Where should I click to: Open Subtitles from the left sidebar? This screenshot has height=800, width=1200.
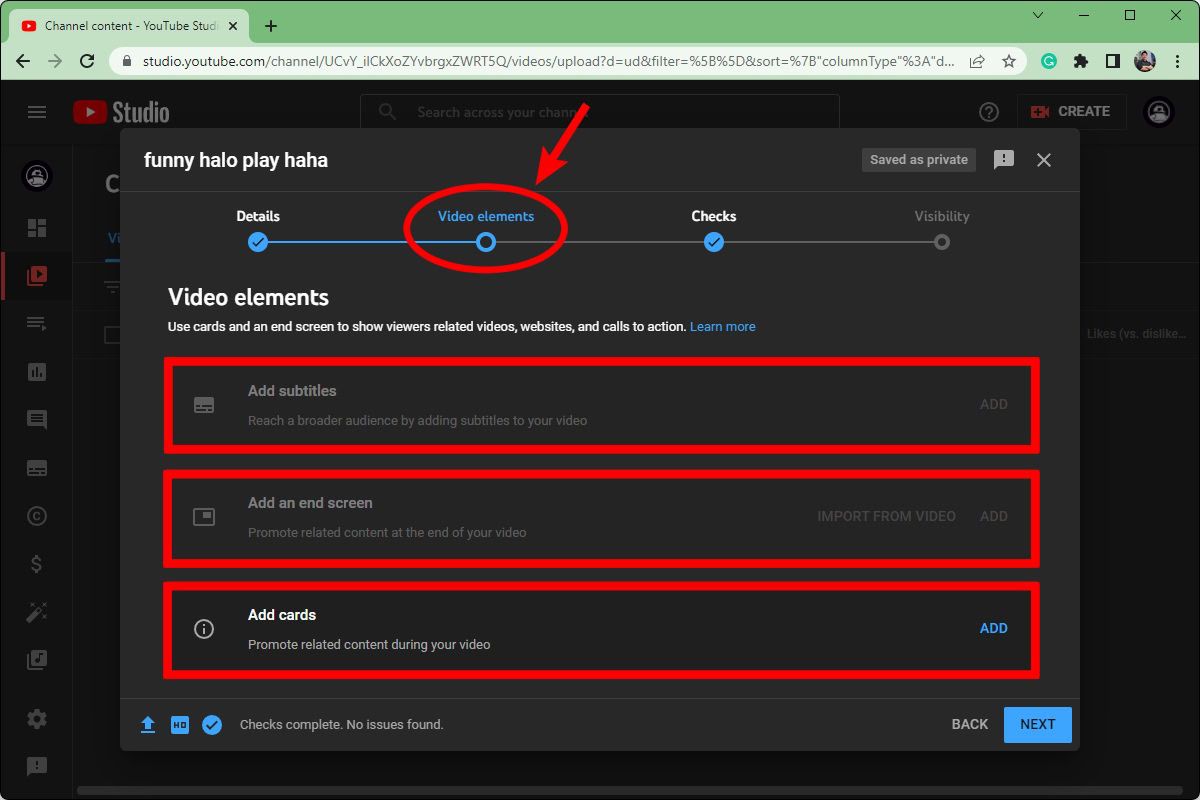(37, 468)
